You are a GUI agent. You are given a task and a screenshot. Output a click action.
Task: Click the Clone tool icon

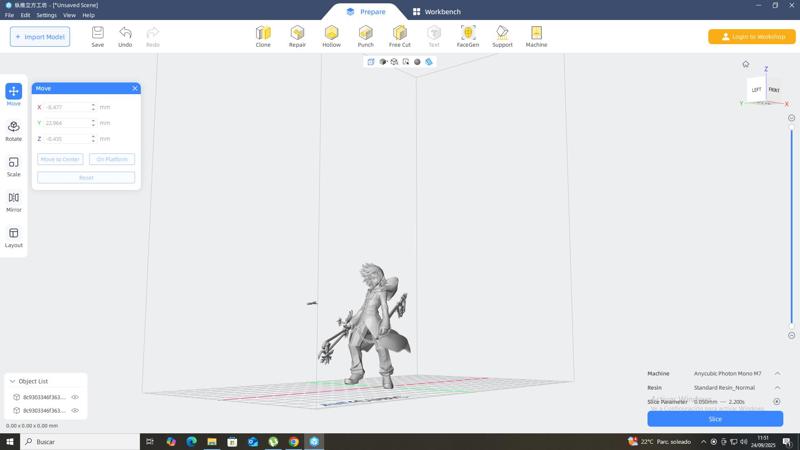[x=263, y=37]
